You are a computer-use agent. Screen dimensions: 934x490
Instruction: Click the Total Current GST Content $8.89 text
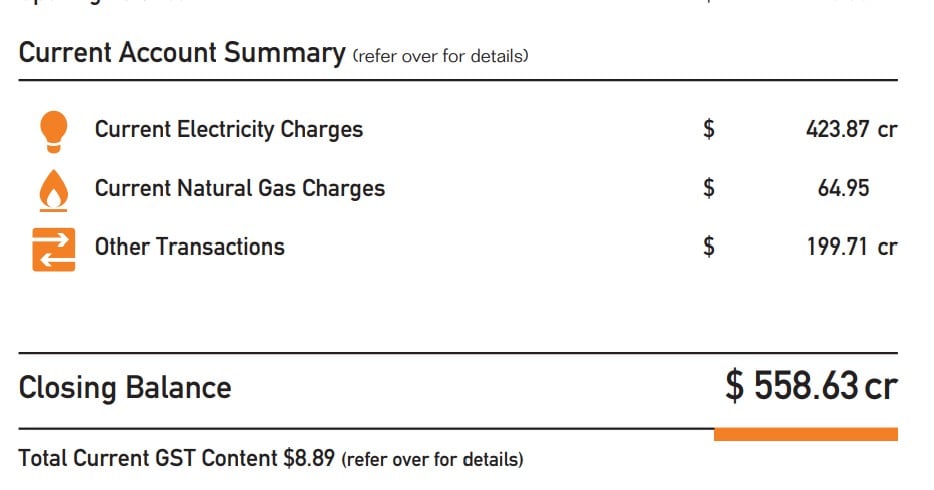pos(177,458)
